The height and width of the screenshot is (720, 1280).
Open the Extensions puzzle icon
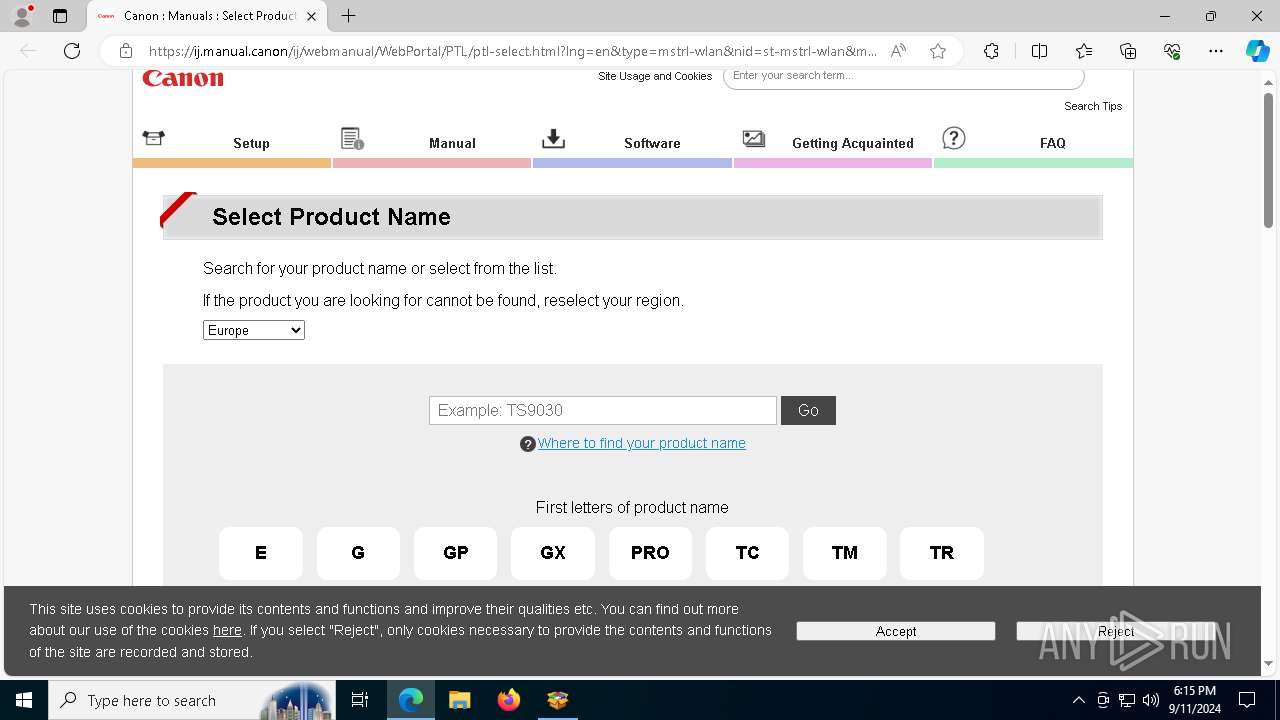pos(991,51)
